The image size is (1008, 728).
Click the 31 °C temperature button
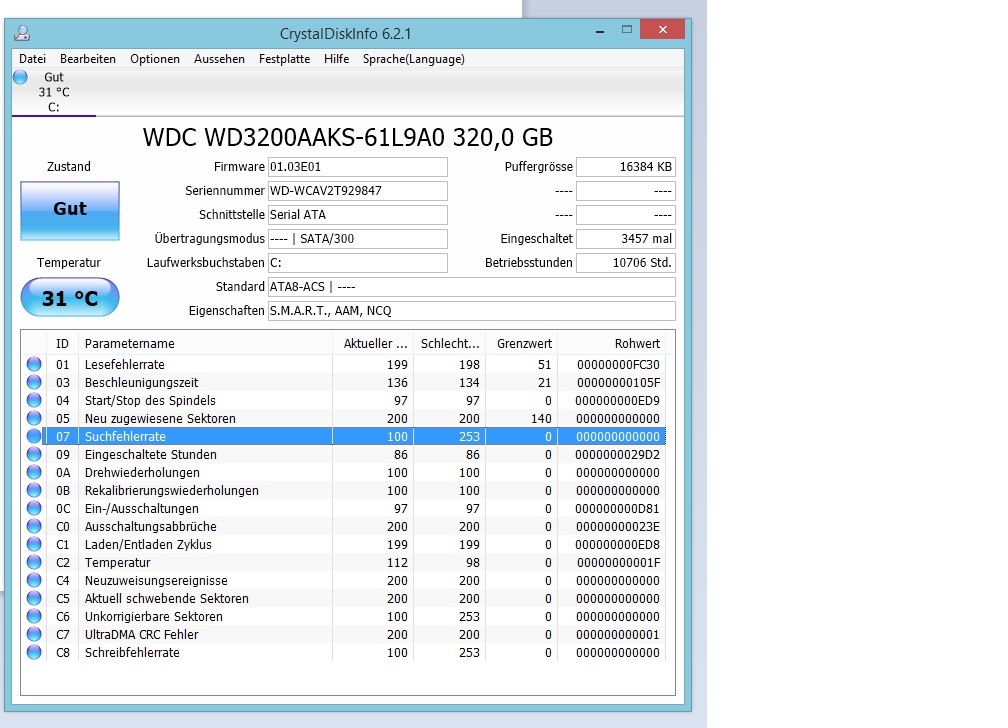pyautogui.click(x=70, y=297)
